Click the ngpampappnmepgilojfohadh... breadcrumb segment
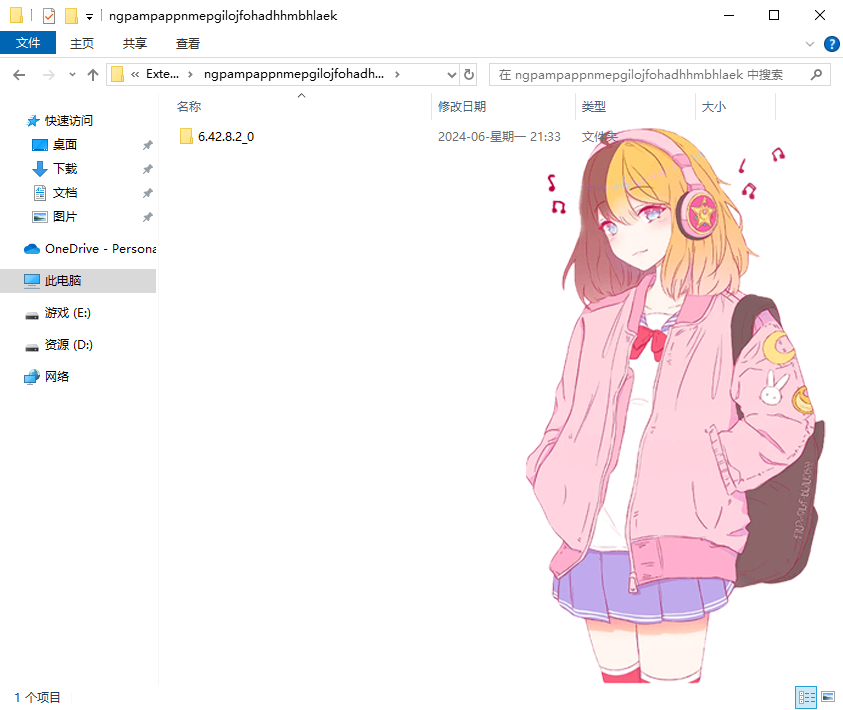The image size is (843, 710). [294, 74]
